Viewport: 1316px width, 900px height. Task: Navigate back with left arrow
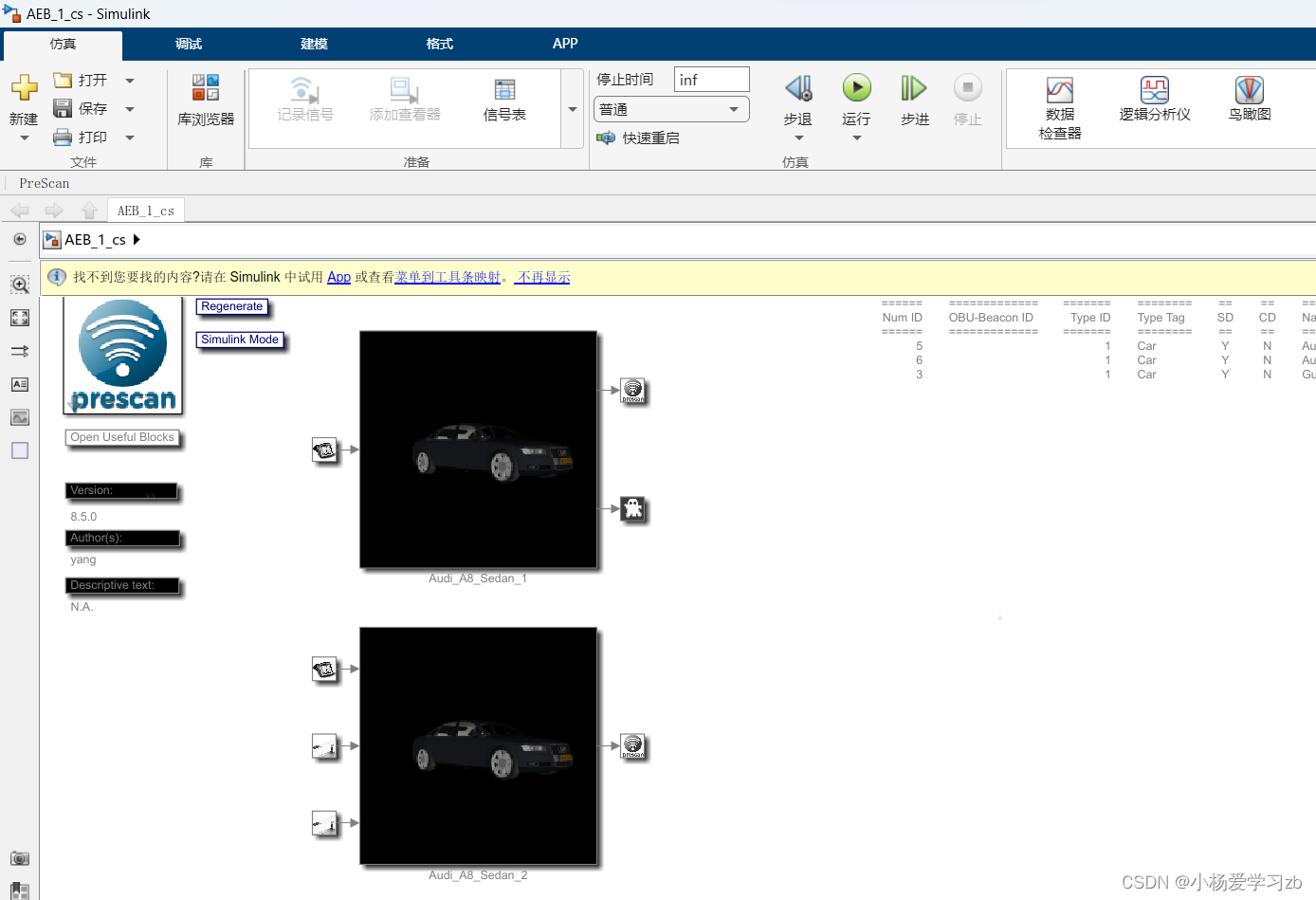pos(20,211)
